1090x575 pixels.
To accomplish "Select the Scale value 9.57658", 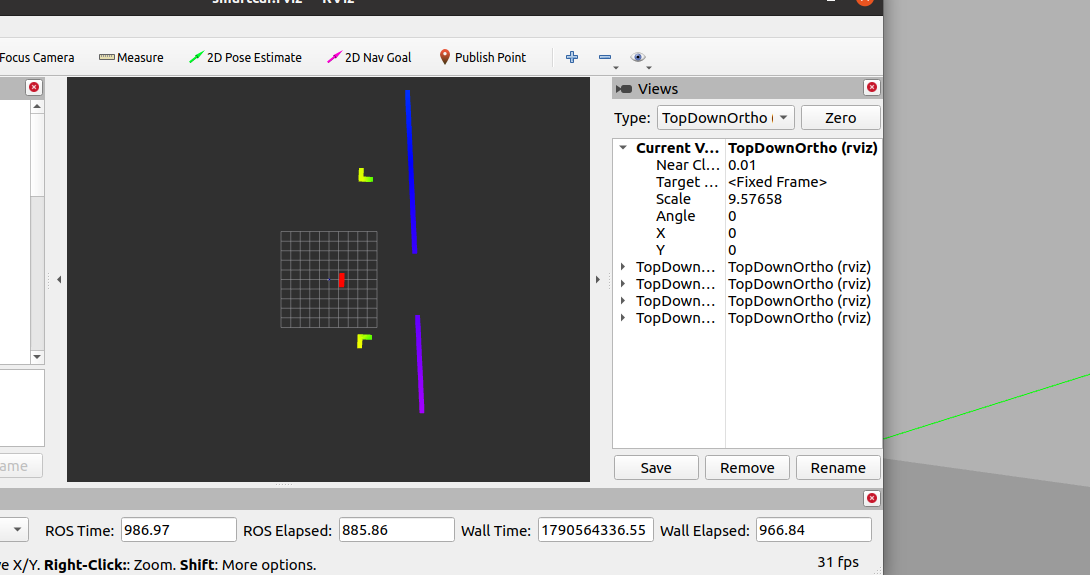I will coord(755,199).
